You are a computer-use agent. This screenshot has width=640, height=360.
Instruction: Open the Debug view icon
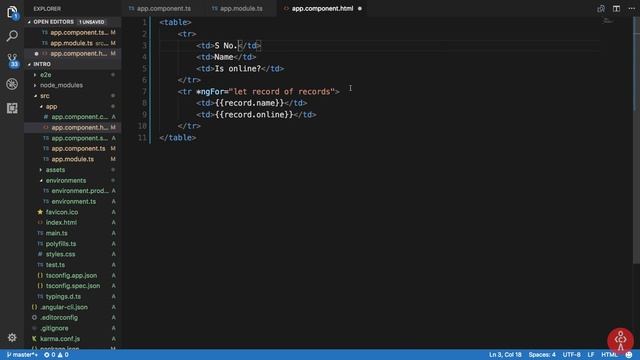tap(12, 84)
